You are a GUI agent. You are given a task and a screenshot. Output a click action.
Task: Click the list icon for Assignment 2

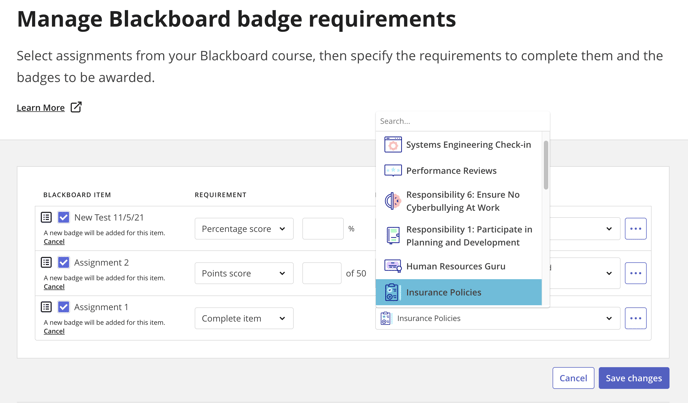(x=46, y=263)
